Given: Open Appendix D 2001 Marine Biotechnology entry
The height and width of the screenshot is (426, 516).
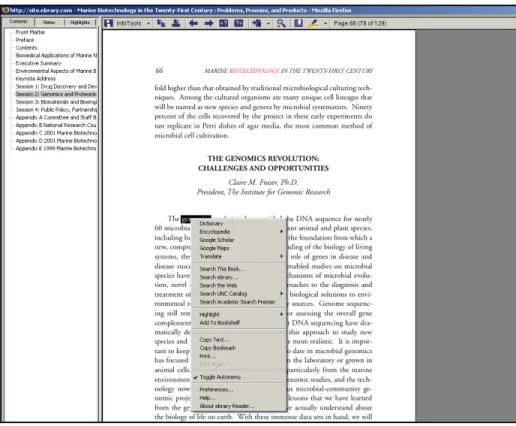Looking at the screenshot, I should [x=56, y=141].
